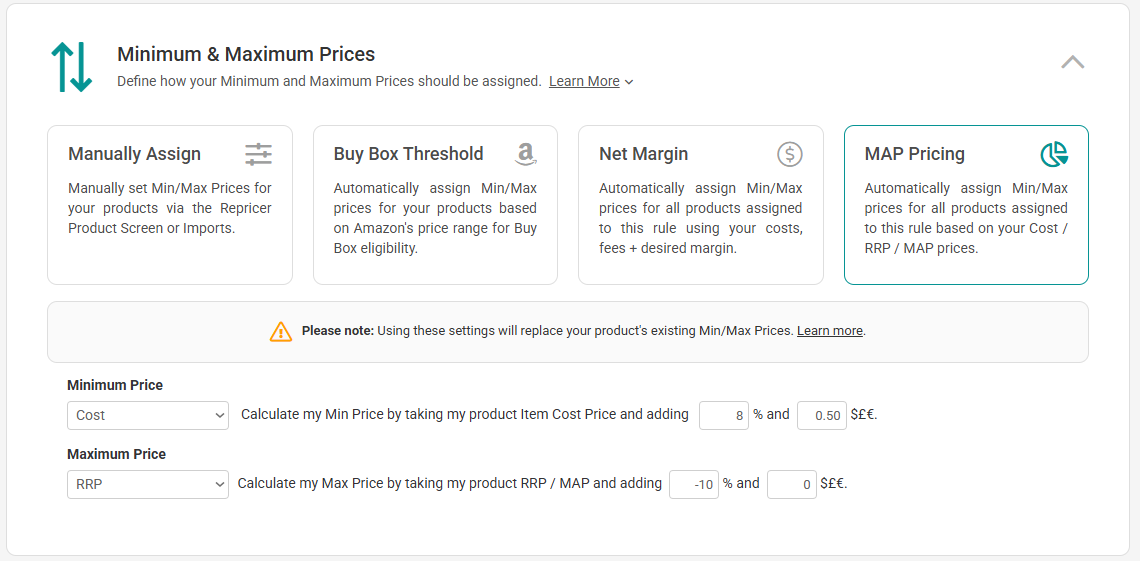The height and width of the screenshot is (561, 1140).
Task: Open the Learn more link in the notice
Action: point(830,331)
